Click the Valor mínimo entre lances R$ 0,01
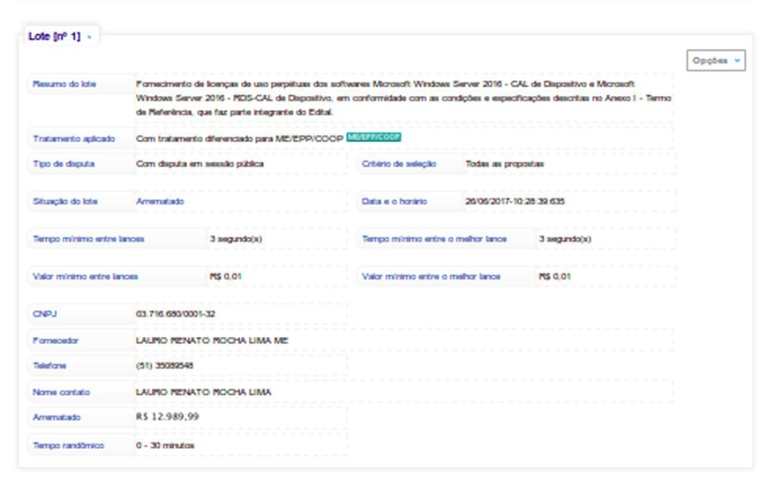This screenshot has height=486, width=768. [225, 275]
